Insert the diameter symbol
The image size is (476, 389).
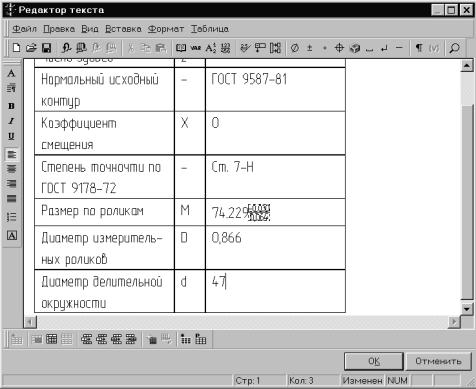coord(295,48)
